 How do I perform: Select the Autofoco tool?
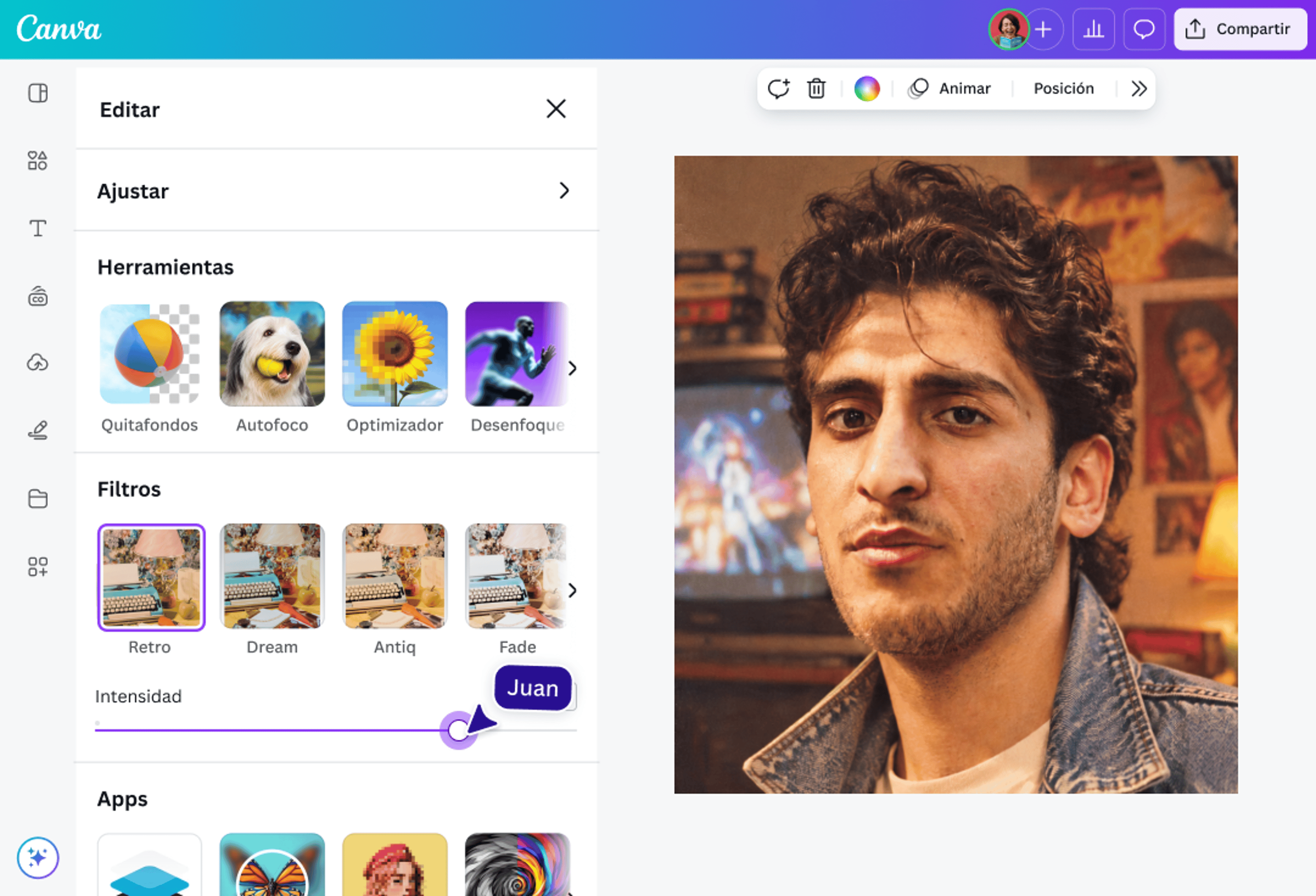click(x=272, y=368)
